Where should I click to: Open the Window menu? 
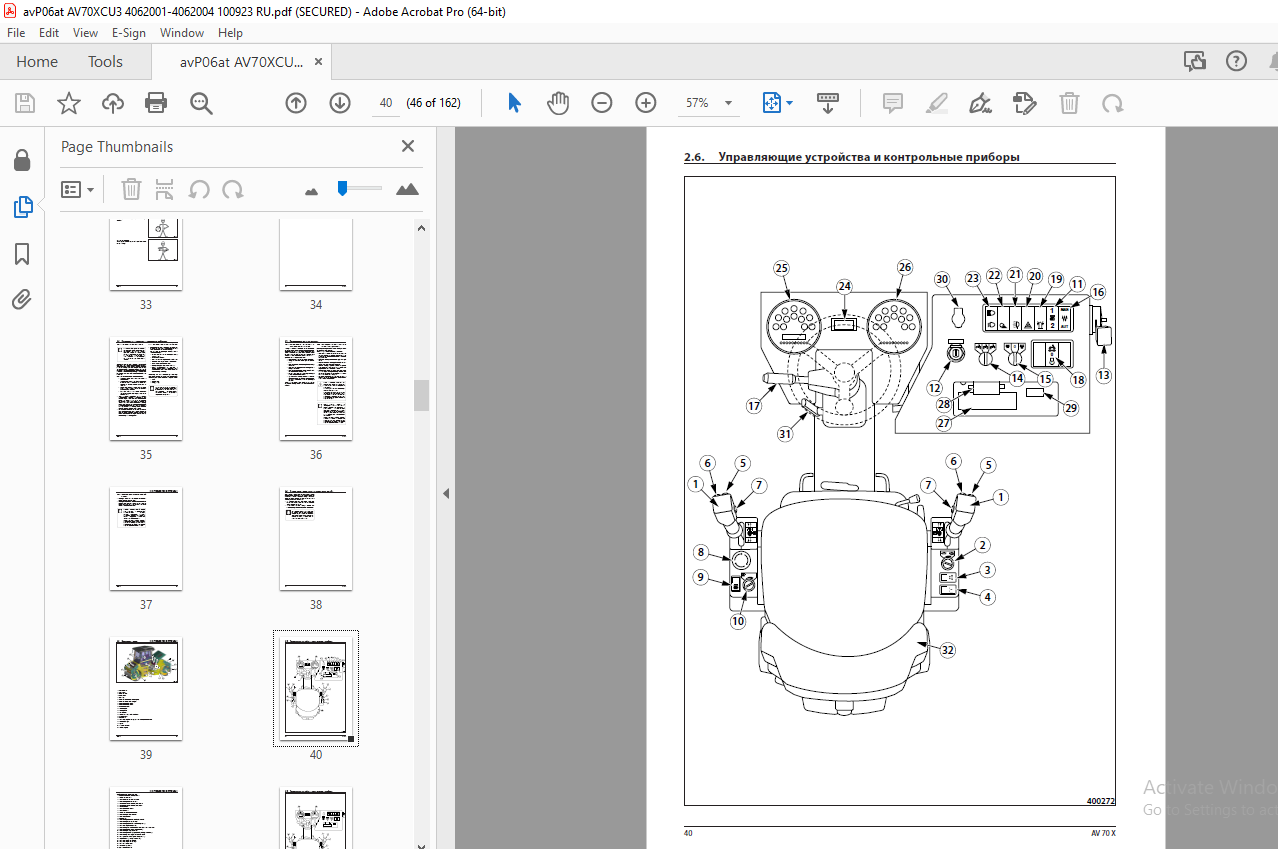[x=182, y=33]
